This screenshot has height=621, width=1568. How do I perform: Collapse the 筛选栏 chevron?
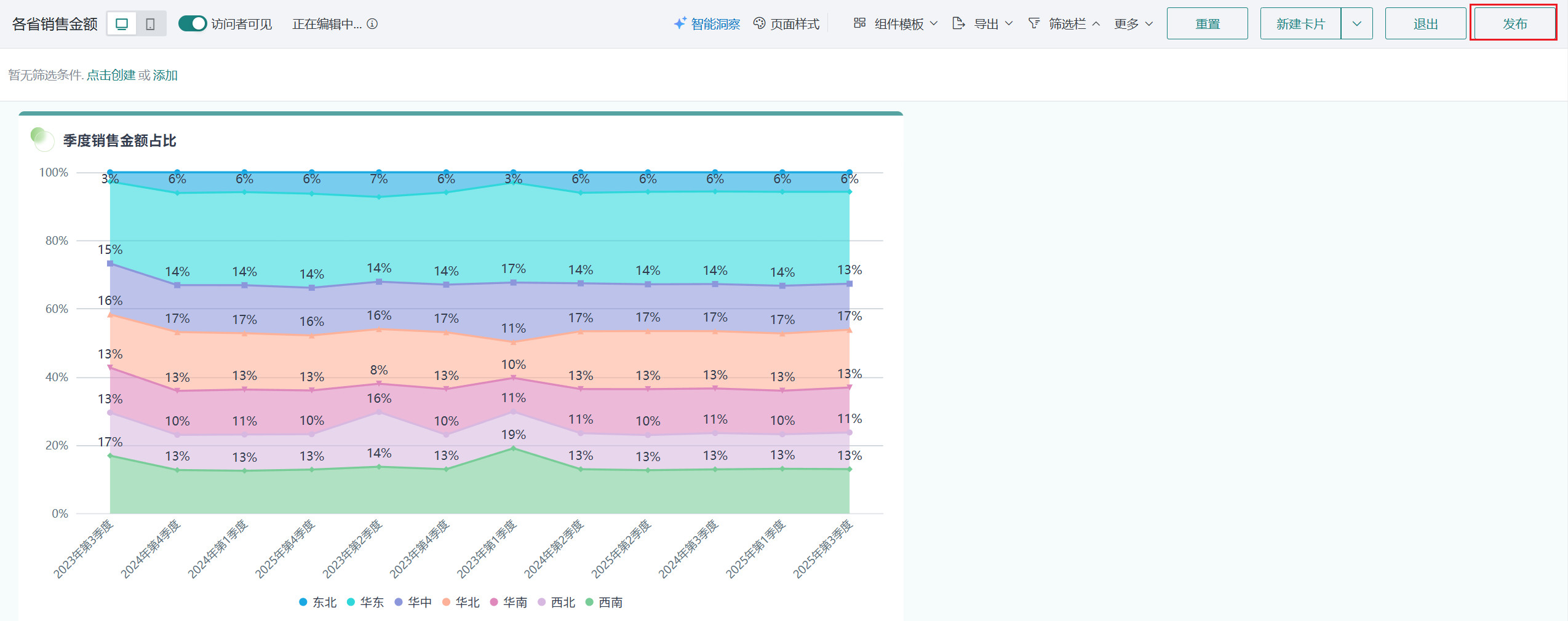pos(1096,24)
